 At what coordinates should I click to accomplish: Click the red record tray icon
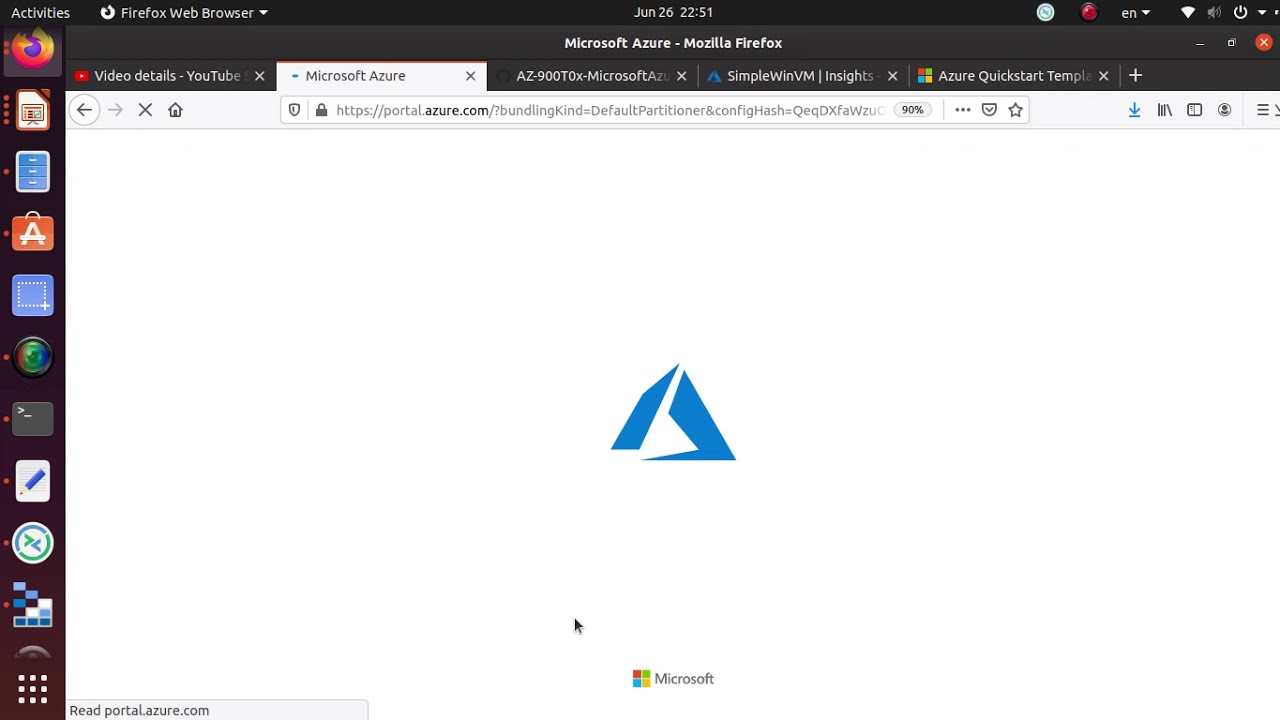point(1089,13)
